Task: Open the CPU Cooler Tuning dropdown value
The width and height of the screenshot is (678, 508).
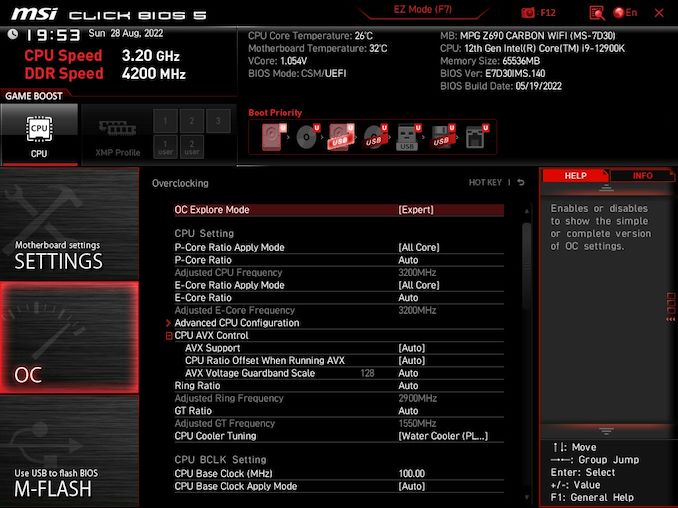Action: coord(443,436)
